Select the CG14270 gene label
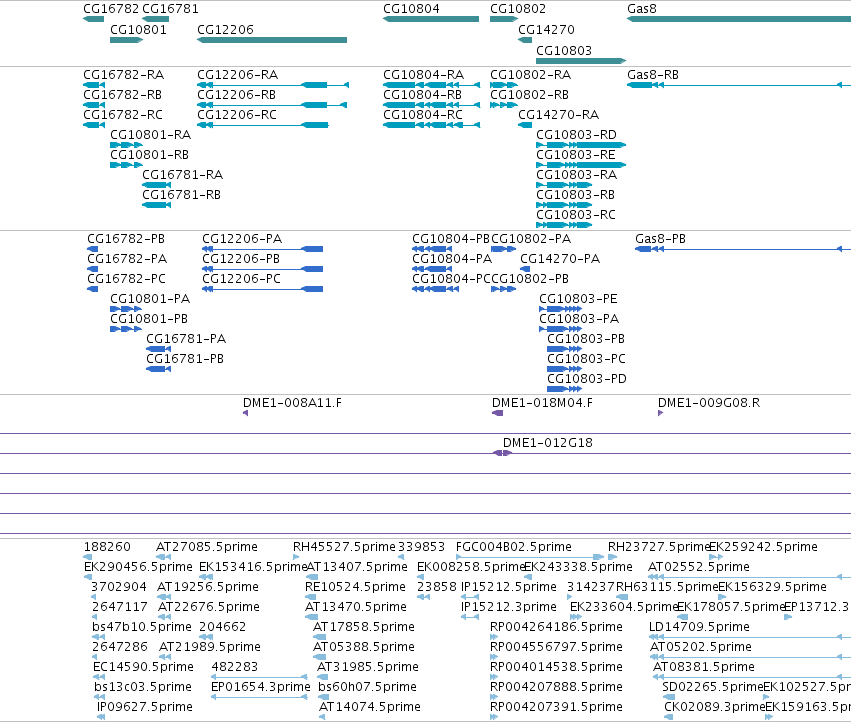The image size is (851, 722). point(546,29)
